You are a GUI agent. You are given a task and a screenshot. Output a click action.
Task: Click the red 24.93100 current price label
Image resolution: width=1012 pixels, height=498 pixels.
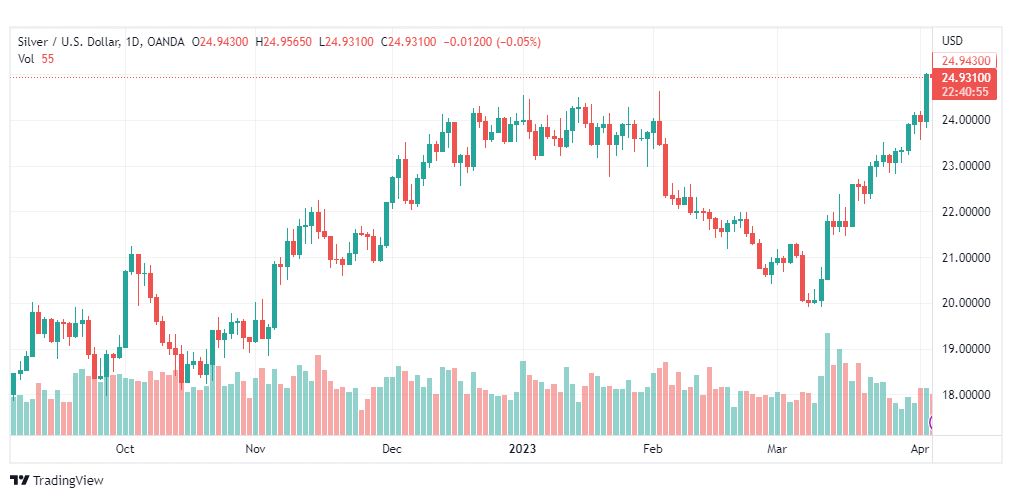(966, 78)
